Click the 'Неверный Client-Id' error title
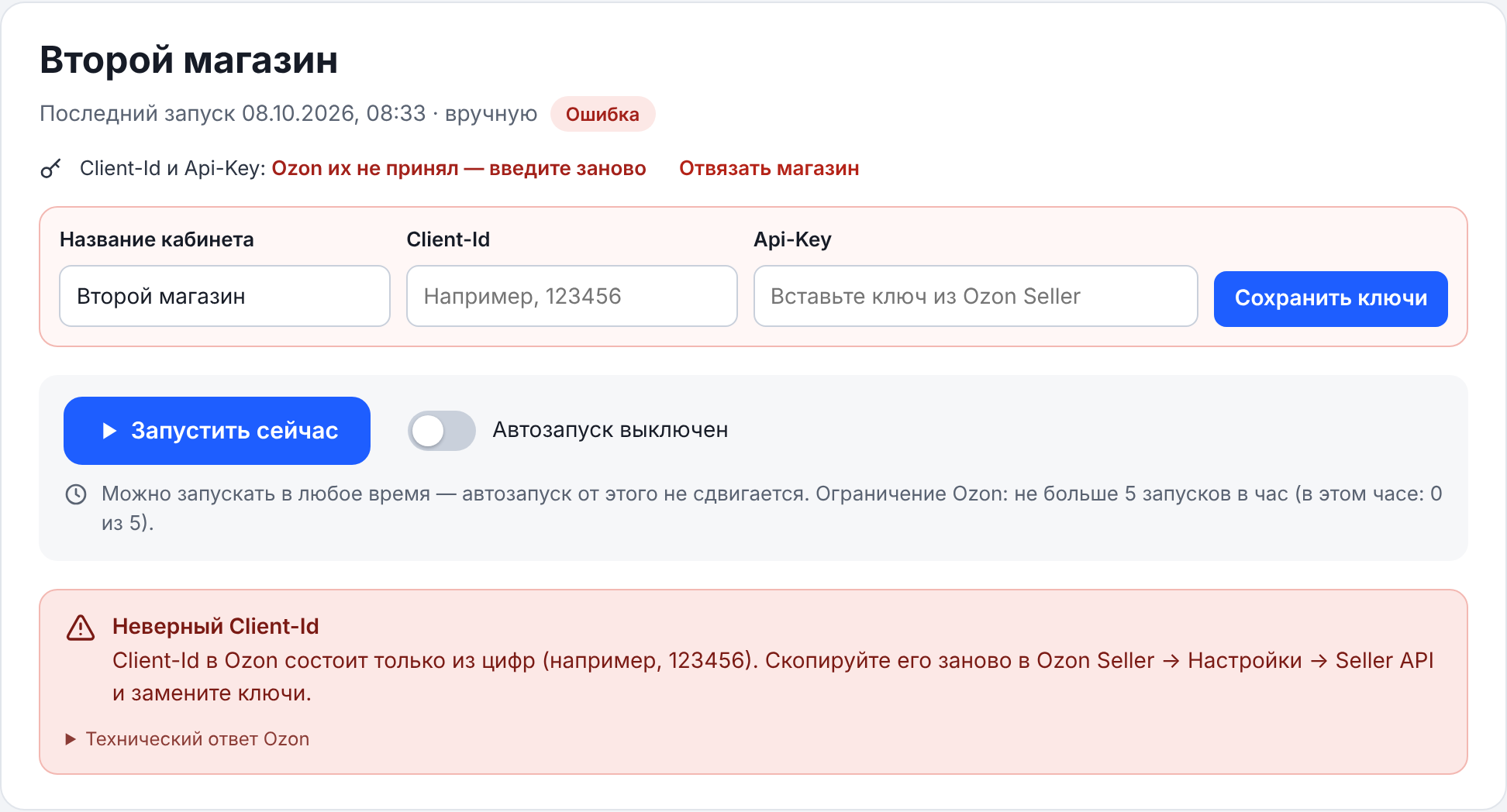Viewport: 1507px width, 812px height. 216,626
